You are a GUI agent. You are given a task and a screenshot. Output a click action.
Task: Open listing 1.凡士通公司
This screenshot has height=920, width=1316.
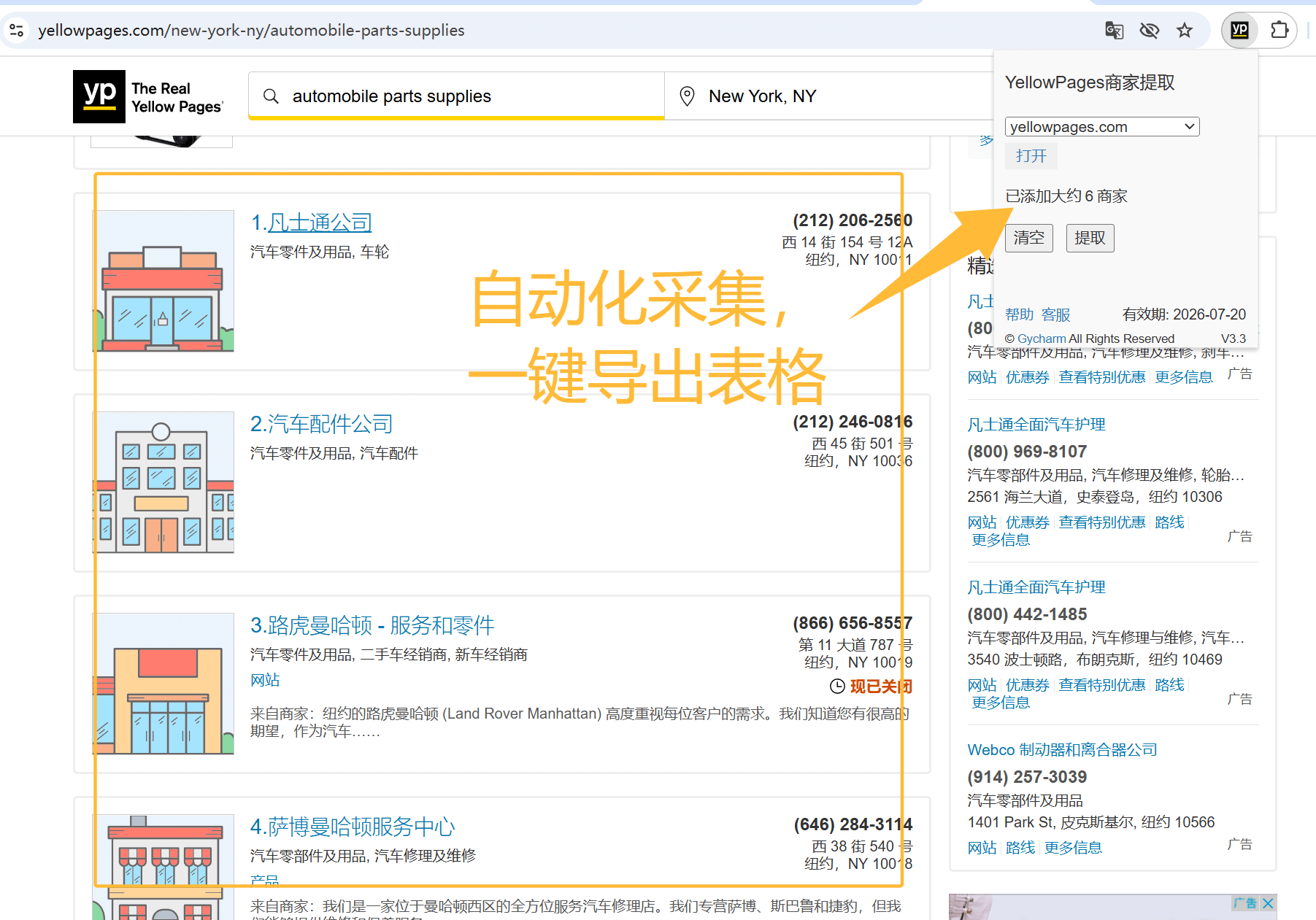pos(312,223)
